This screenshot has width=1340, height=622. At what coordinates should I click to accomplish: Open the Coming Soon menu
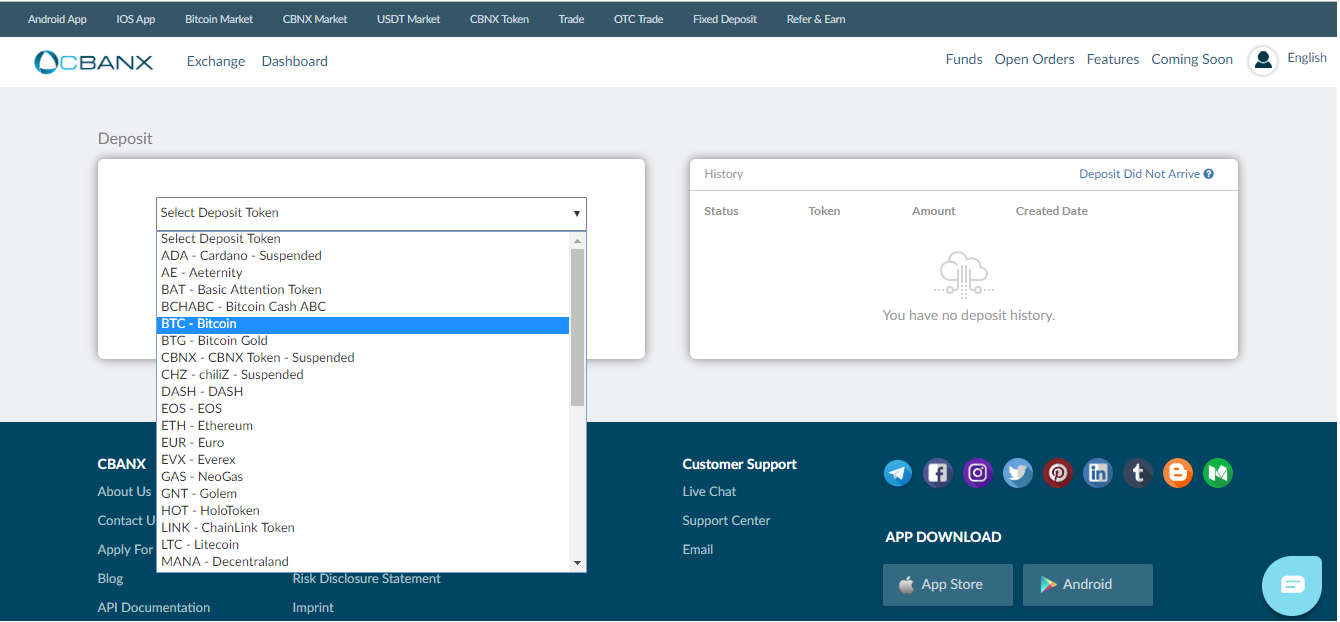[1192, 60]
